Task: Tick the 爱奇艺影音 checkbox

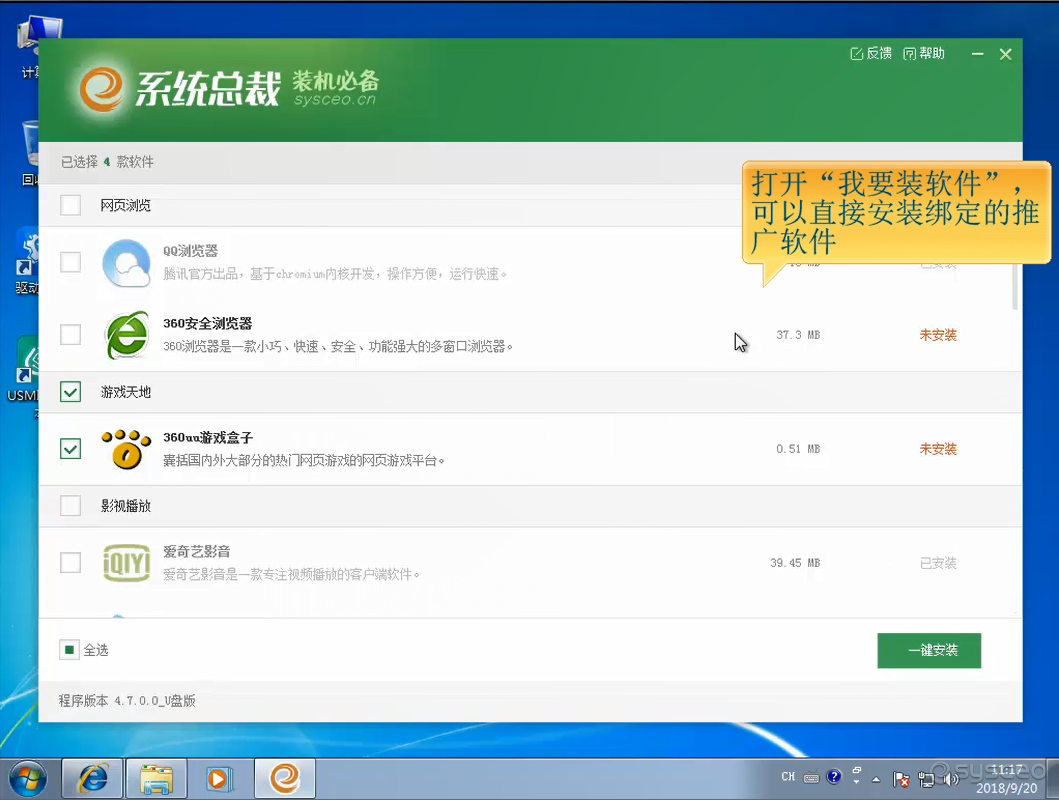Action: pyautogui.click(x=70, y=562)
